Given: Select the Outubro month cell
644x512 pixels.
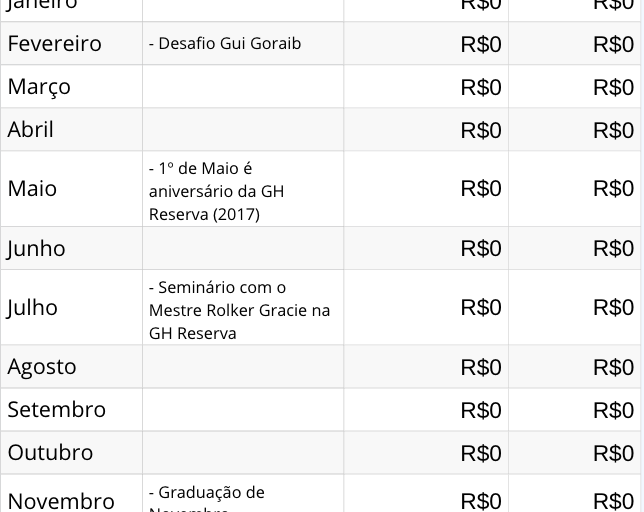Looking at the screenshot, I should tap(51, 453).
